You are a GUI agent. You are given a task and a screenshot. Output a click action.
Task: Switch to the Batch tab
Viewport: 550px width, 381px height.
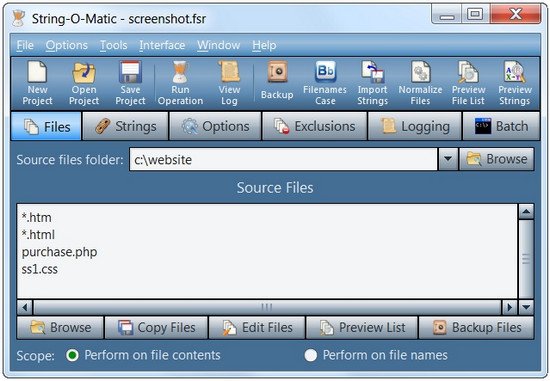pos(501,126)
